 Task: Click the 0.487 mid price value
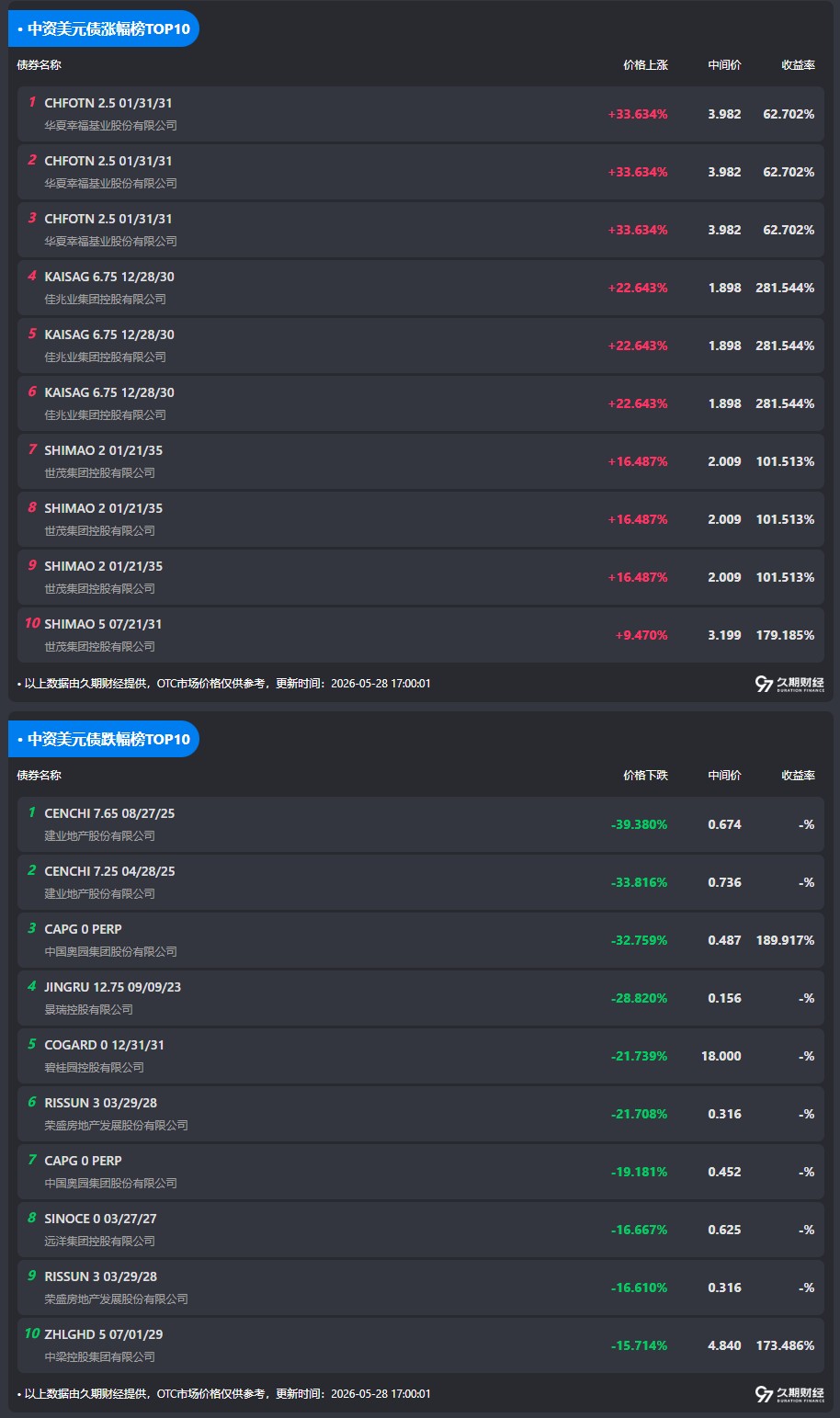724,940
